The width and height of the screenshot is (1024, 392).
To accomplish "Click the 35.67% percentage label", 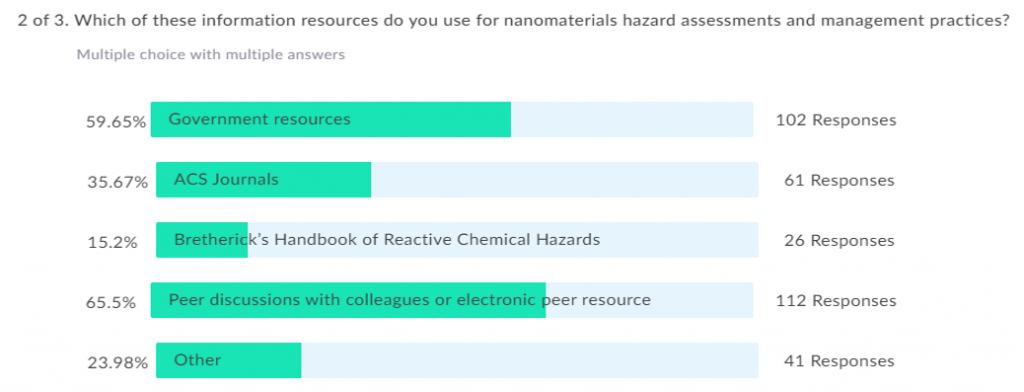I will [x=118, y=182].
